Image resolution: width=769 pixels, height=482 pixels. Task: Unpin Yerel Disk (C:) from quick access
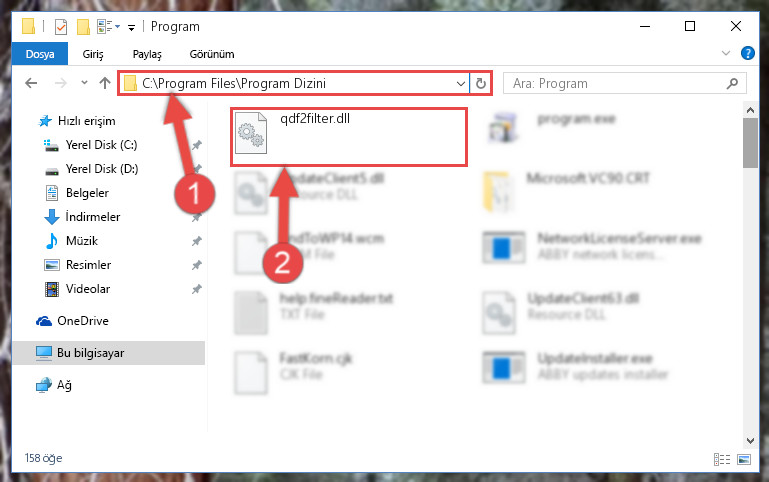pyautogui.click(x=197, y=145)
